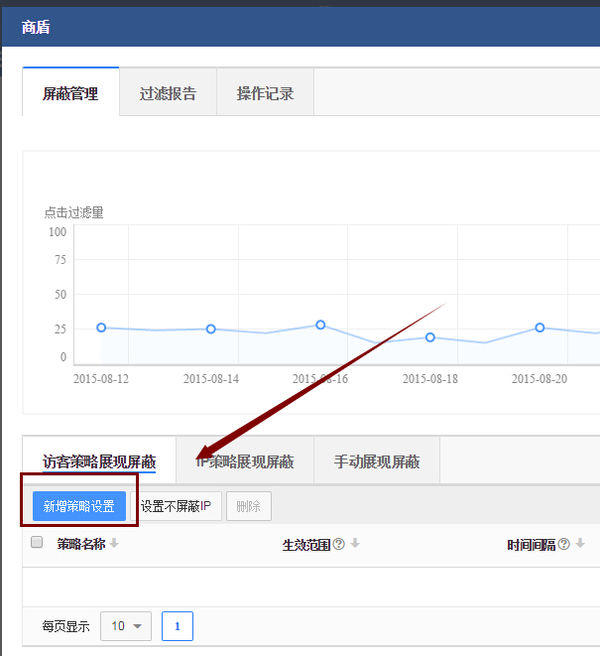
Task: Click the help icon beside 生效范围
Action: (338, 544)
